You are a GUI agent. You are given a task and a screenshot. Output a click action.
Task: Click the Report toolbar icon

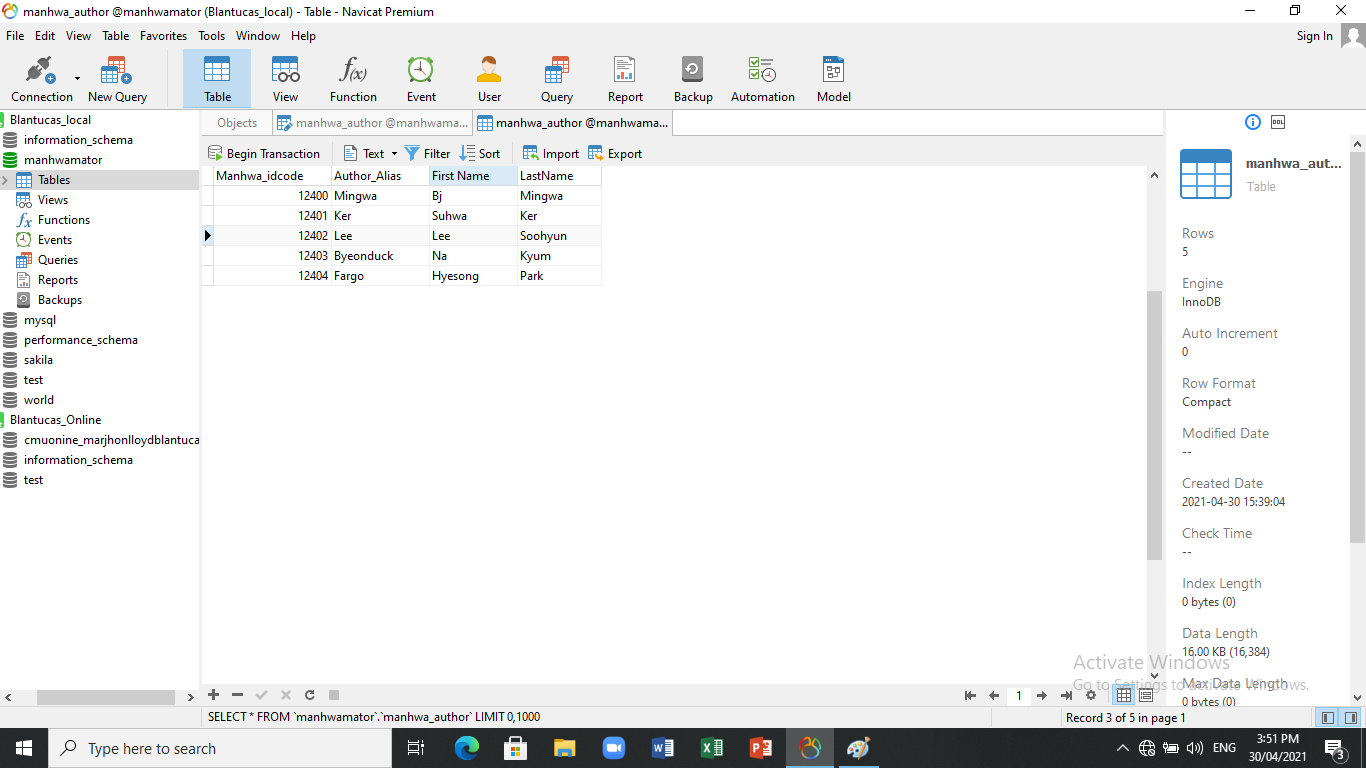625,79
